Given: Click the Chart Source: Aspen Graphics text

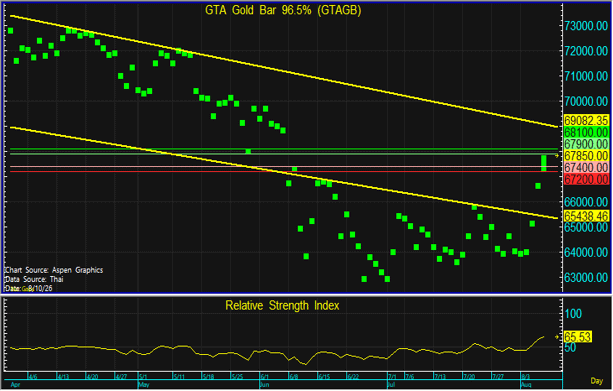Looking at the screenshot, I should (x=54, y=270).
